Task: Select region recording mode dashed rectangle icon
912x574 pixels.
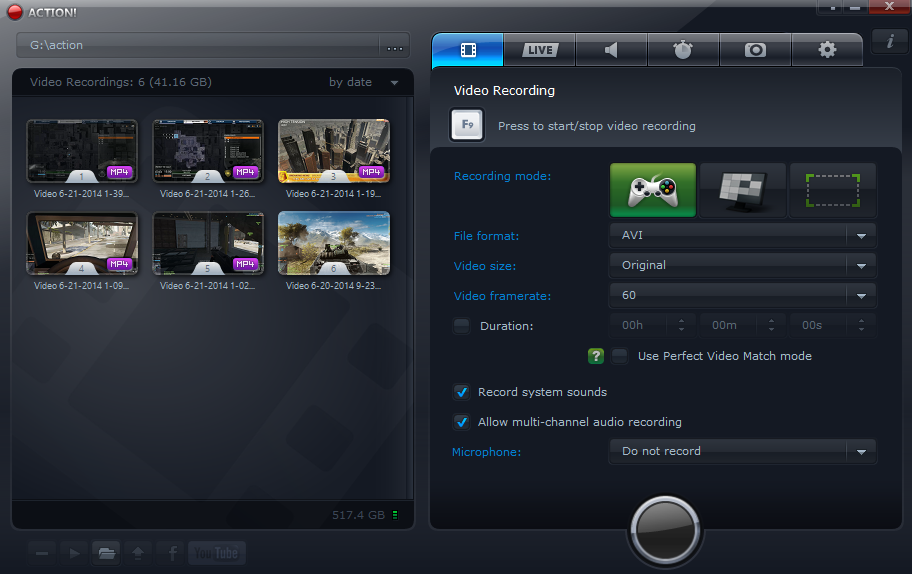Action: click(x=832, y=190)
